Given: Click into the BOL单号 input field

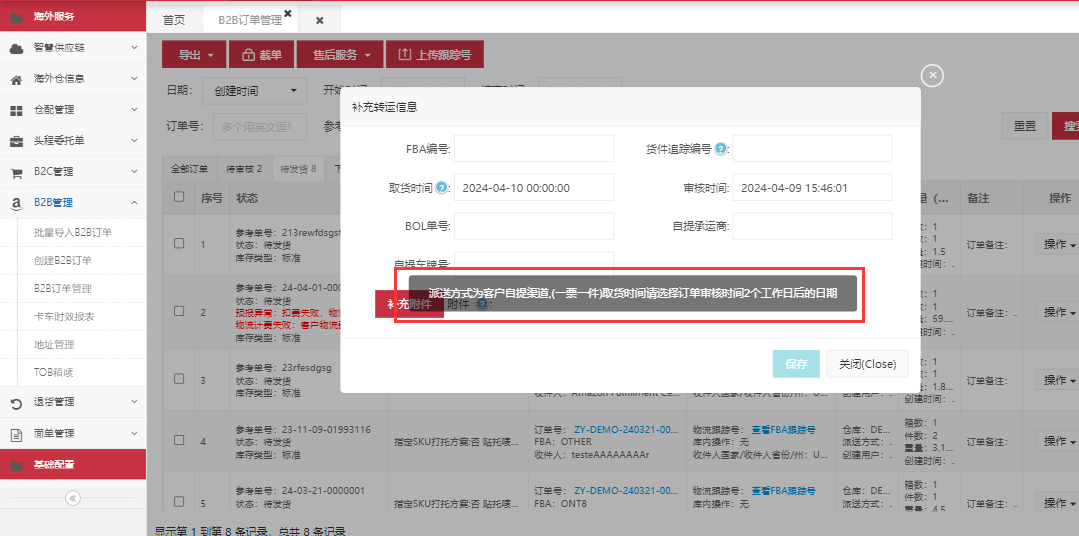Looking at the screenshot, I should pyautogui.click(x=534, y=226).
